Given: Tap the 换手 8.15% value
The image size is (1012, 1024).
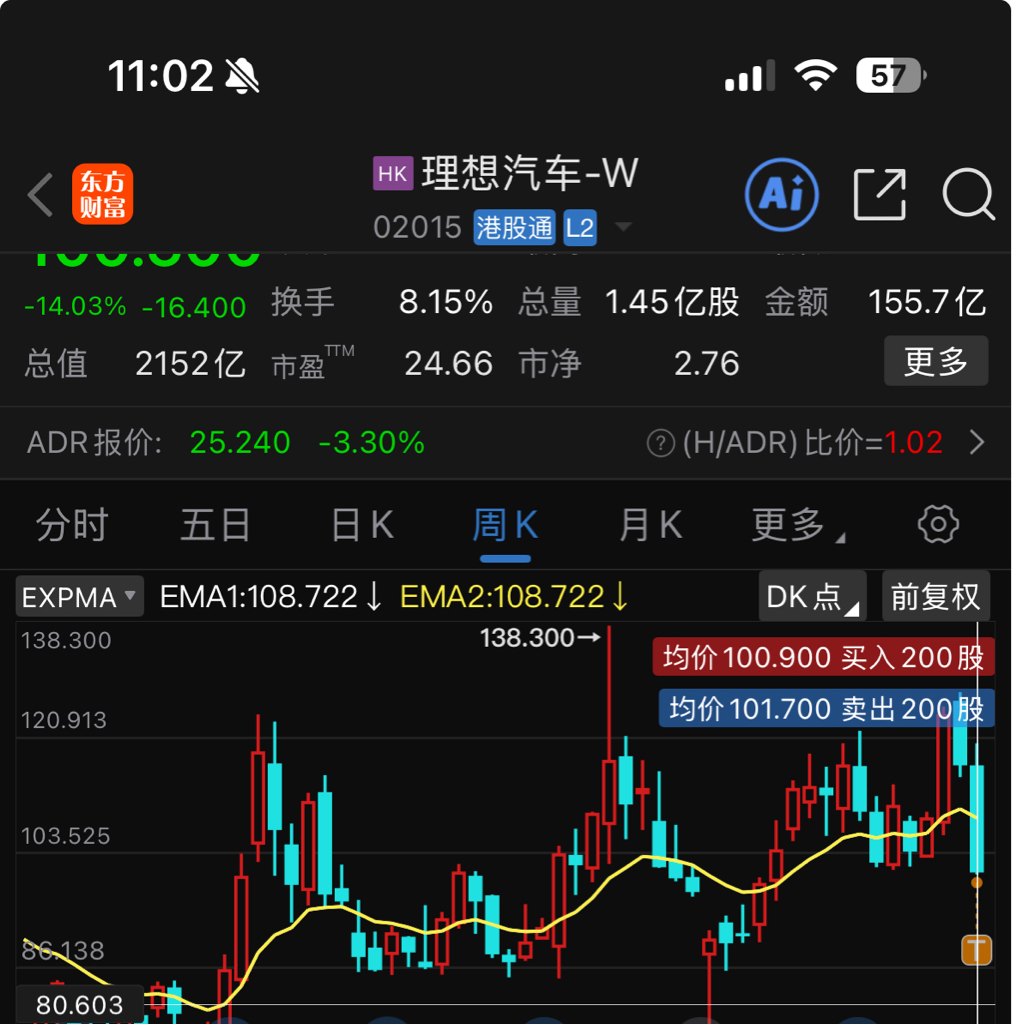Looking at the screenshot, I should point(446,302).
